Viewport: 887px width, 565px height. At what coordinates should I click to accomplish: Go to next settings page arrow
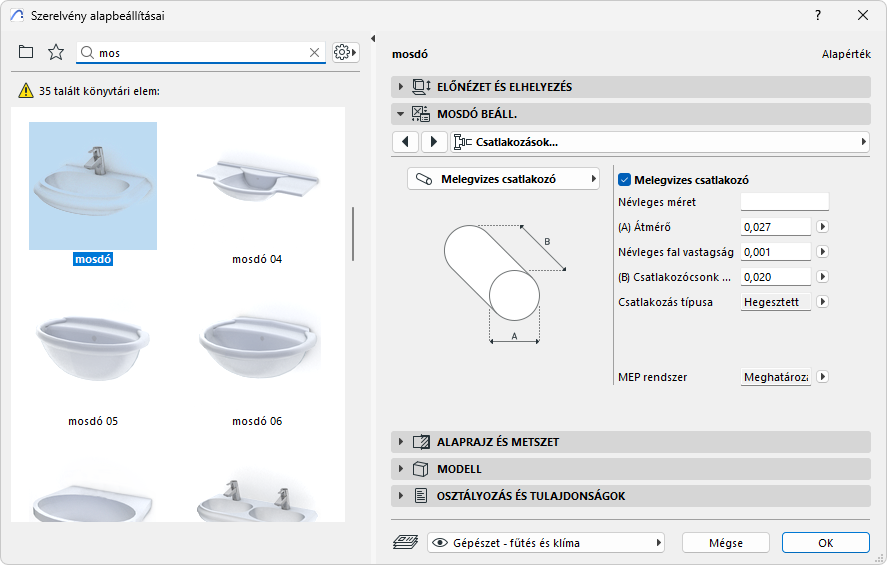434,142
